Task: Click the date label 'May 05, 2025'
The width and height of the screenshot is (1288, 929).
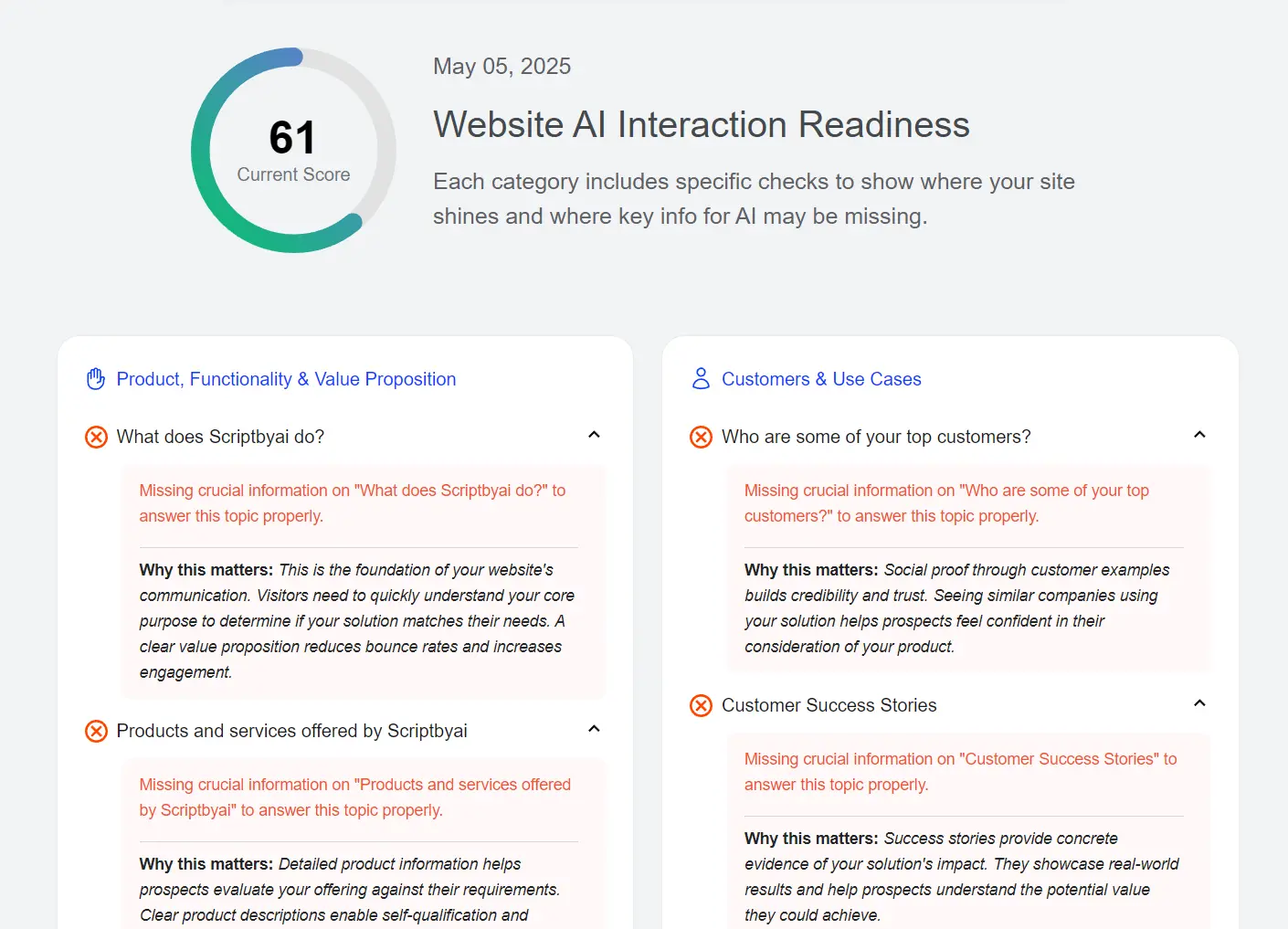Action: click(502, 66)
